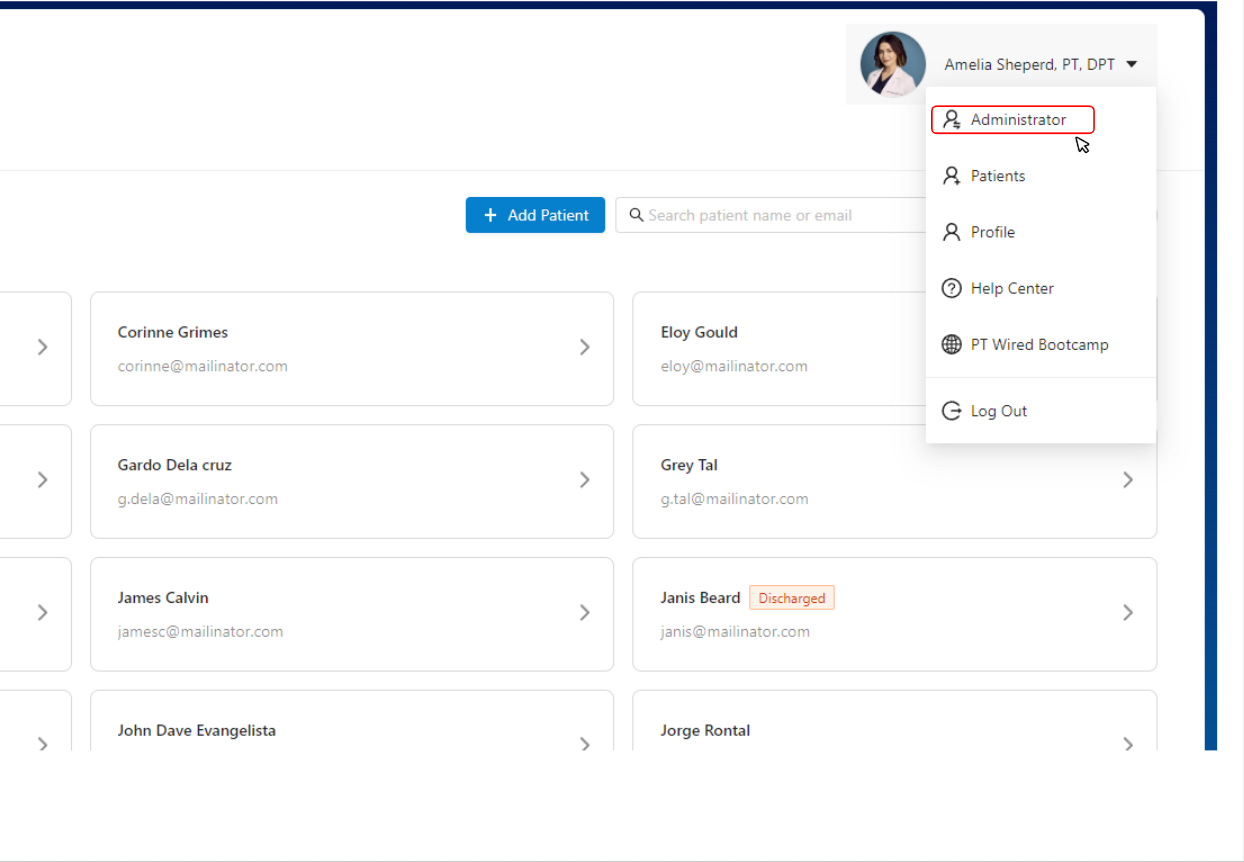Image resolution: width=1244 pixels, height=862 pixels.
Task: Open John Dave Evangelista patient card
Action: point(350,730)
